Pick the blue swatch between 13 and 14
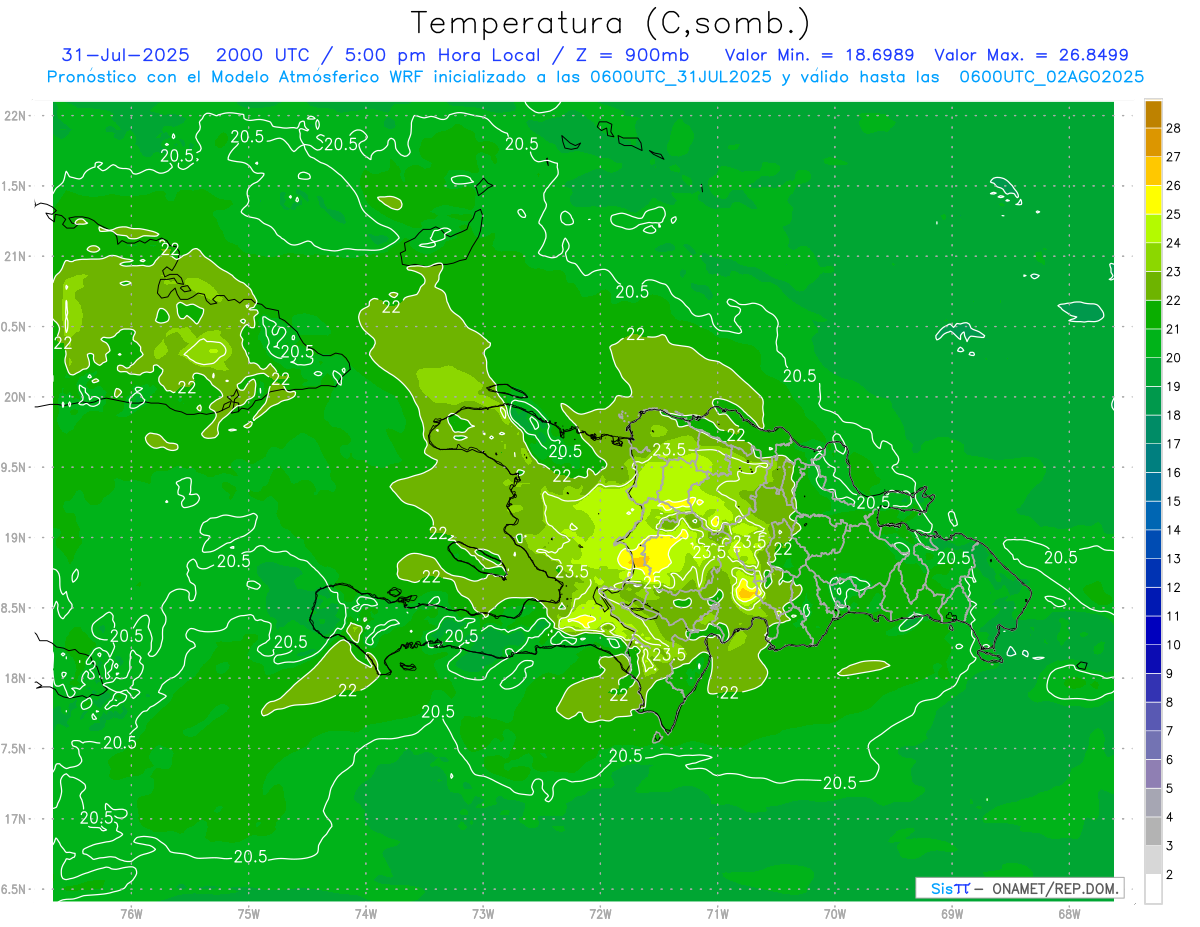The height and width of the screenshot is (927, 1200). [1154, 544]
